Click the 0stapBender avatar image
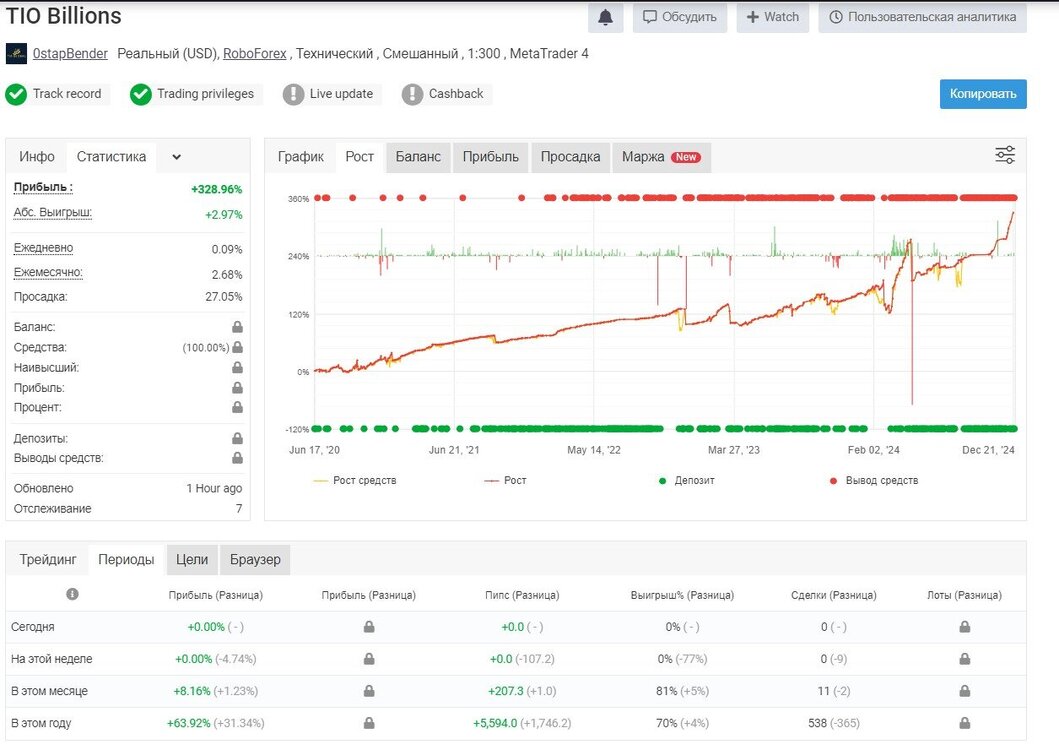Image resolution: width=1059 pixels, height=750 pixels. click(16, 53)
